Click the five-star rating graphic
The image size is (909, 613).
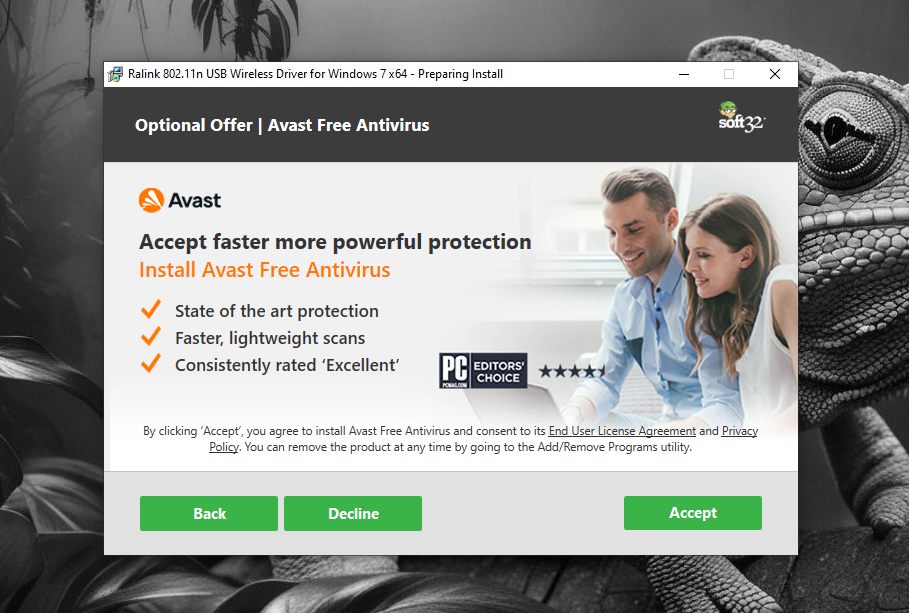(572, 371)
